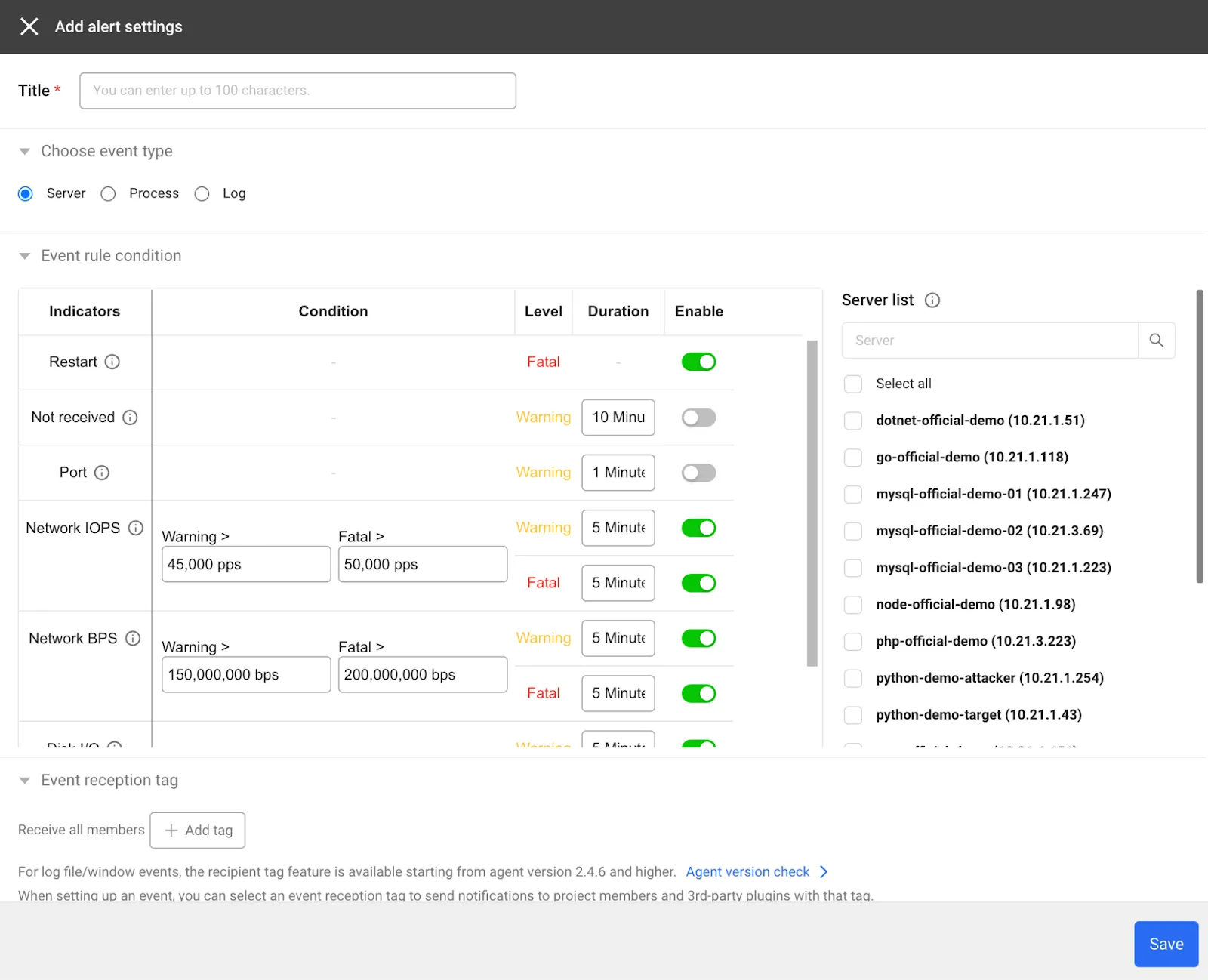The image size is (1208, 980).
Task: Toggle Network BPS Fatal enable switch
Action: click(698, 693)
